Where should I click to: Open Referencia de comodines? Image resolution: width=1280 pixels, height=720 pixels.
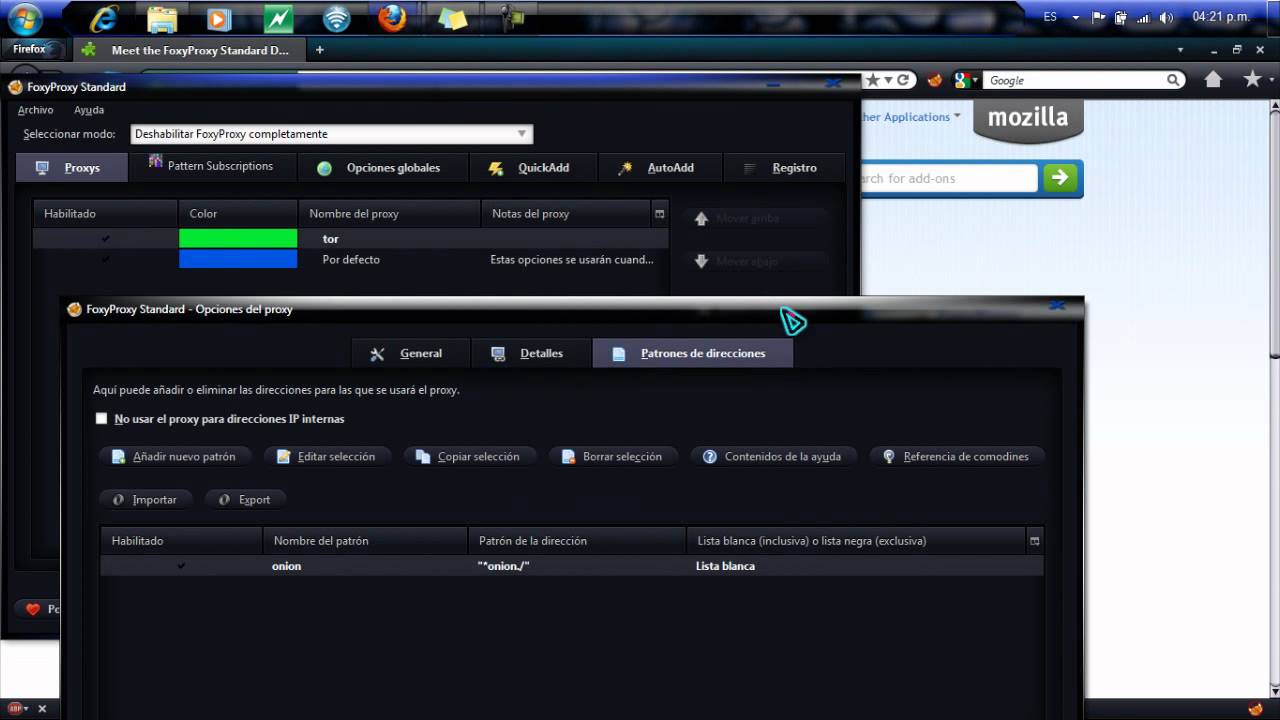coord(957,456)
